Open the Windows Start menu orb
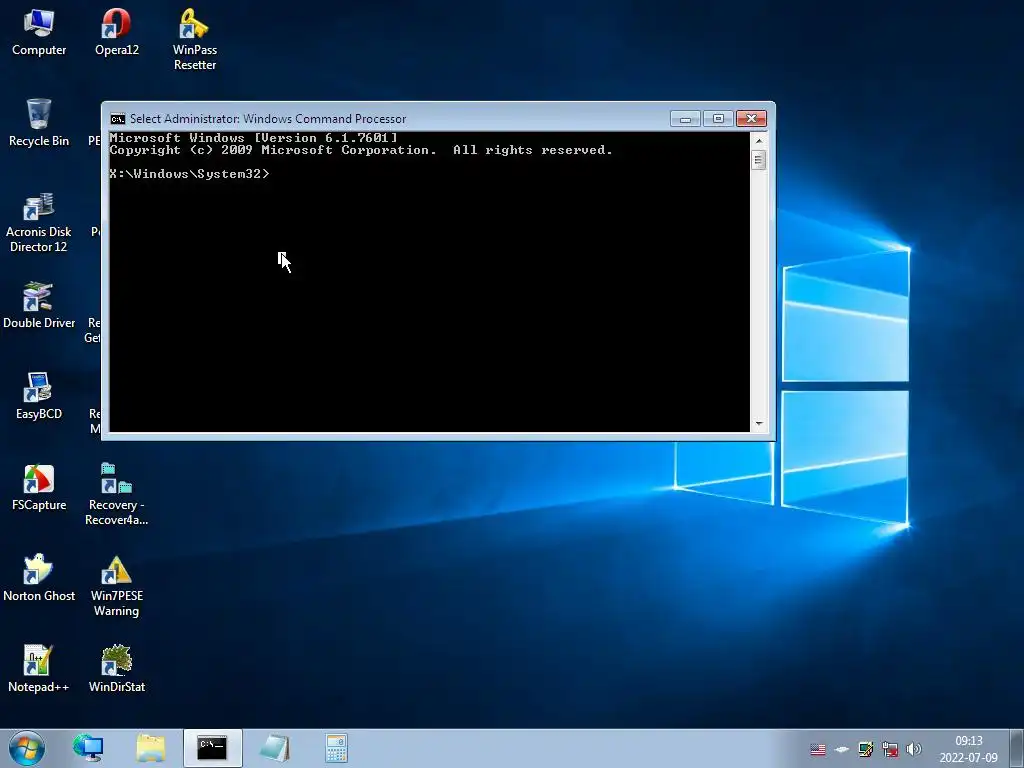 click(27, 748)
